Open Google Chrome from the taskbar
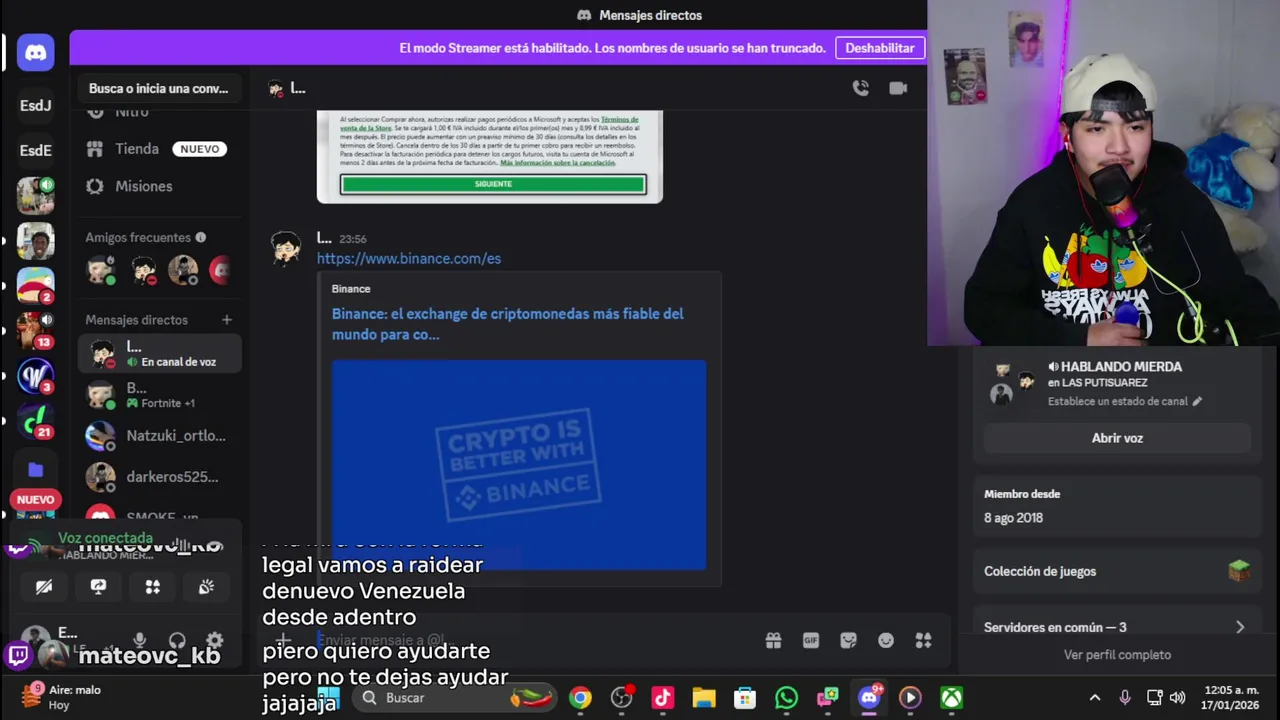This screenshot has width=1280, height=720. point(580,698)
